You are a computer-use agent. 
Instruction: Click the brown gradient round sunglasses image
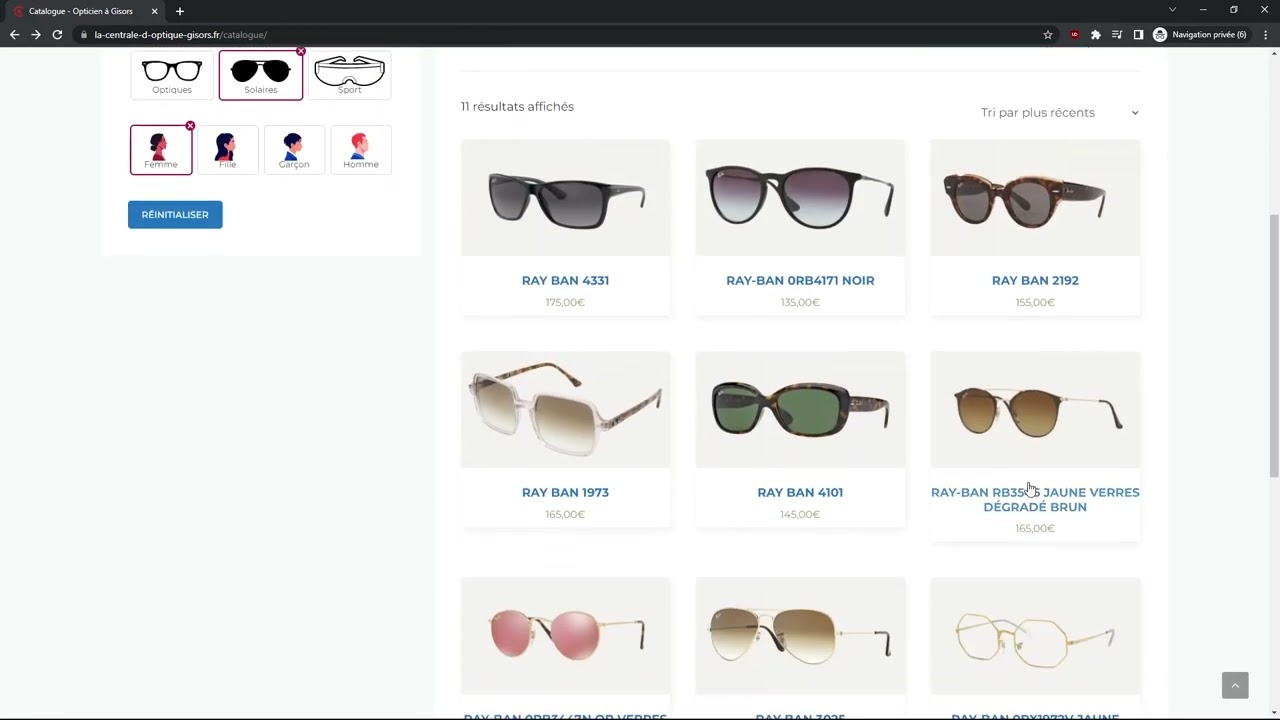[x=1035, y=410]
